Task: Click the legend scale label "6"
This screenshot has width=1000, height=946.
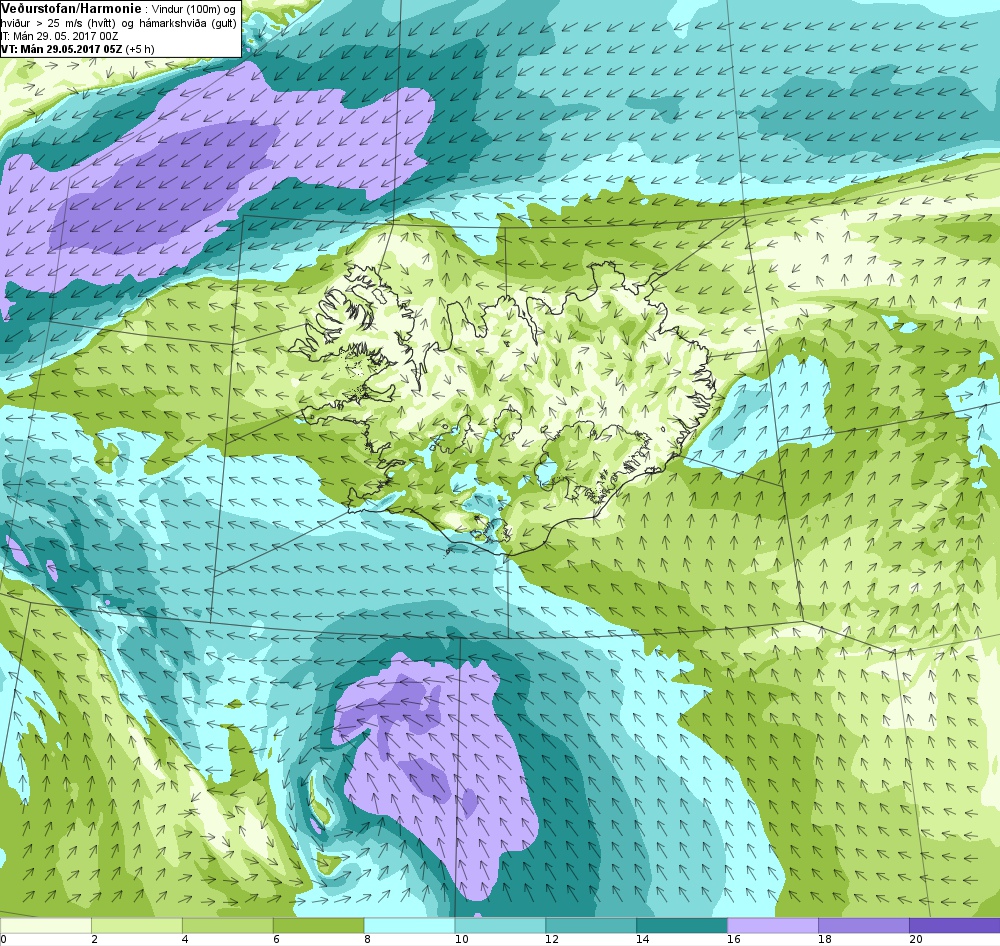Action: tap(276, 939)
